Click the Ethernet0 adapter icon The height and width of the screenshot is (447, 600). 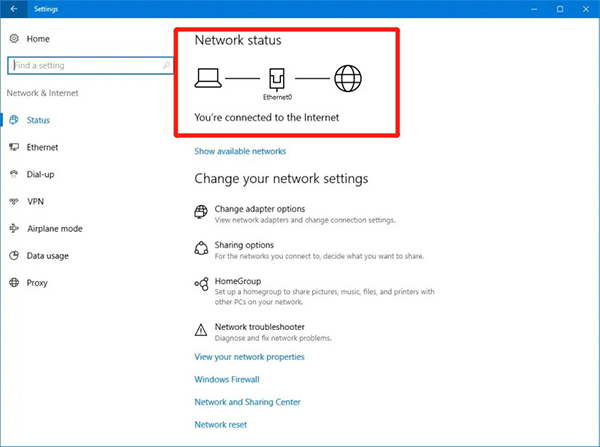pyautogui.click(x=277, y=79)
